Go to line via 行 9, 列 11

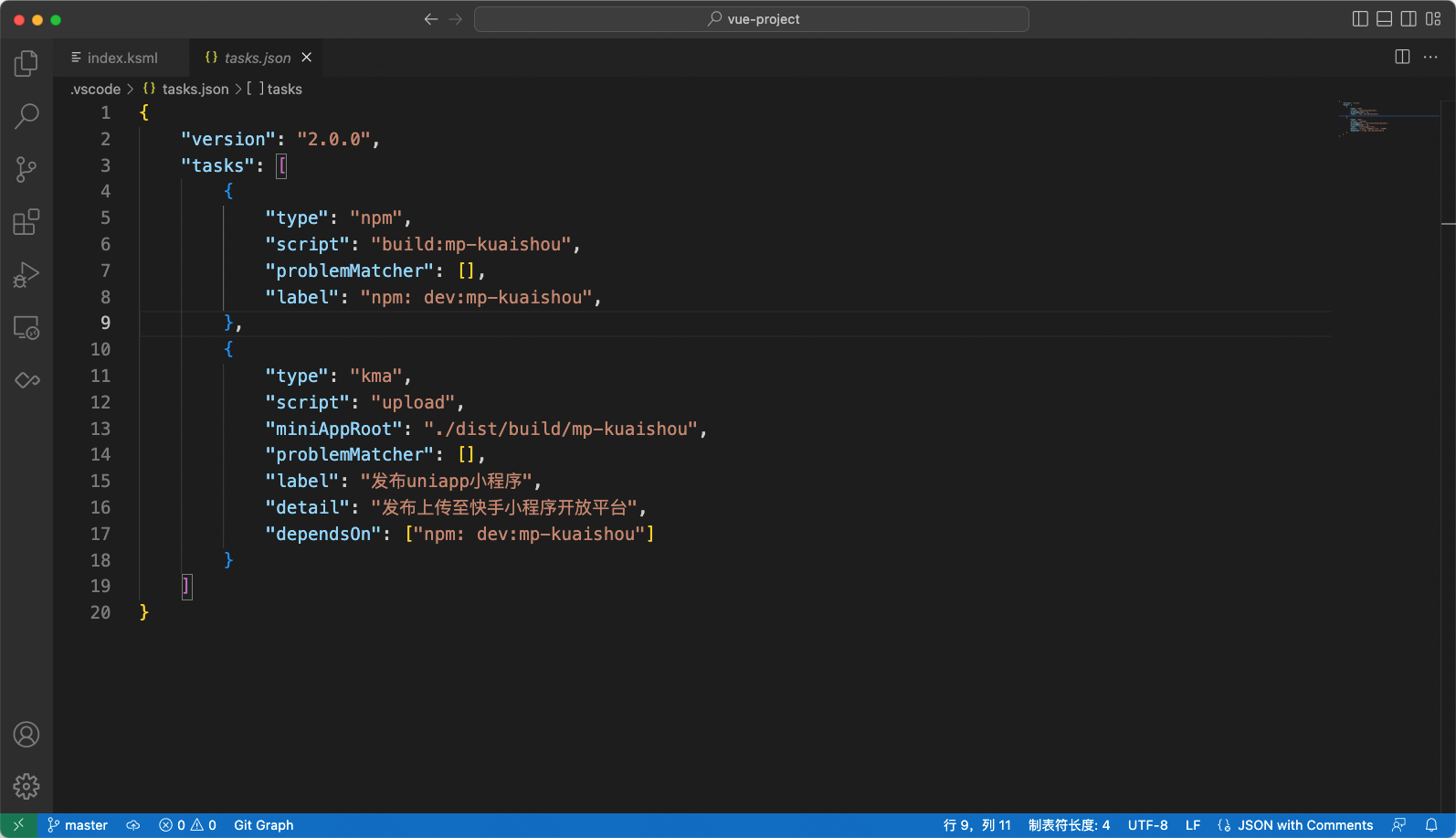tap(977, 825)
